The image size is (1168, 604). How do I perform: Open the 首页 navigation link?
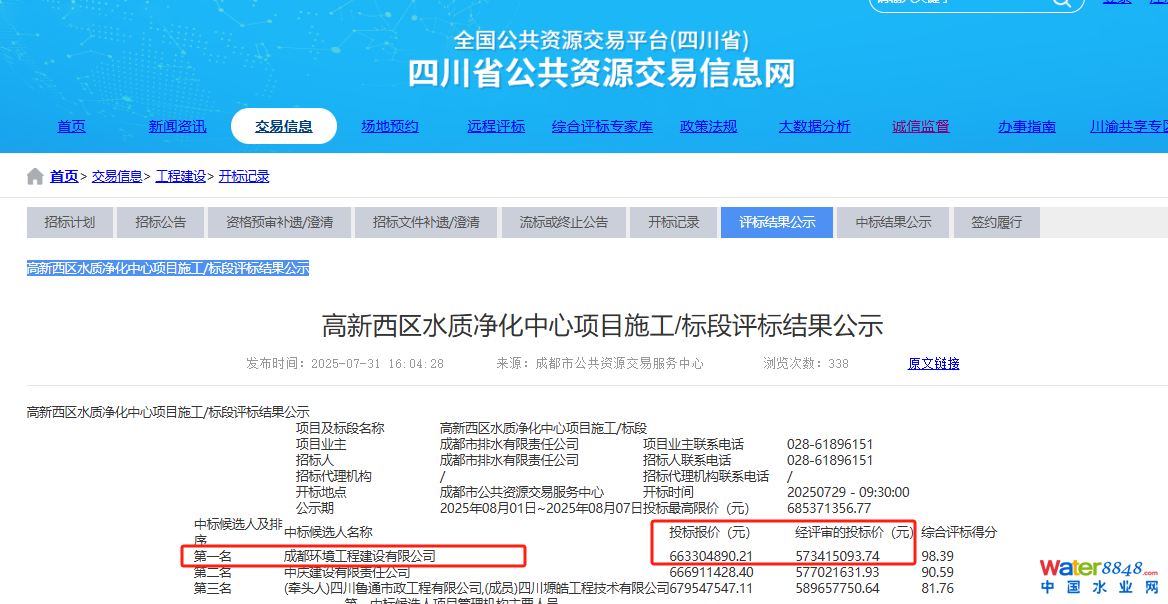tap(71, 126)
